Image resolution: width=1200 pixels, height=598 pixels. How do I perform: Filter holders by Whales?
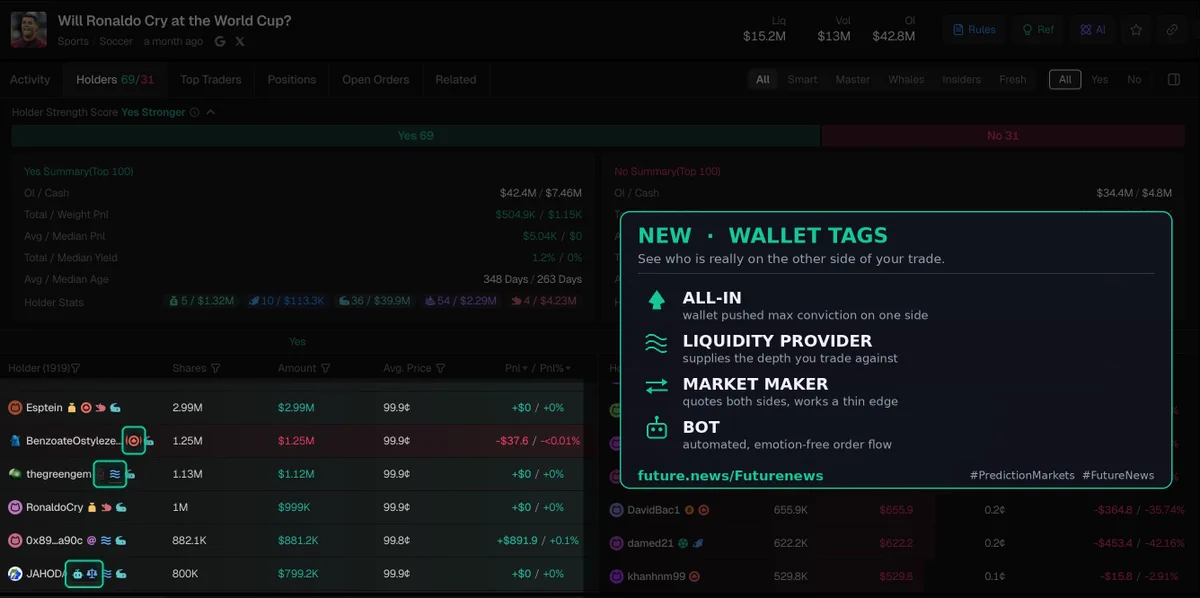pos(906,79)
